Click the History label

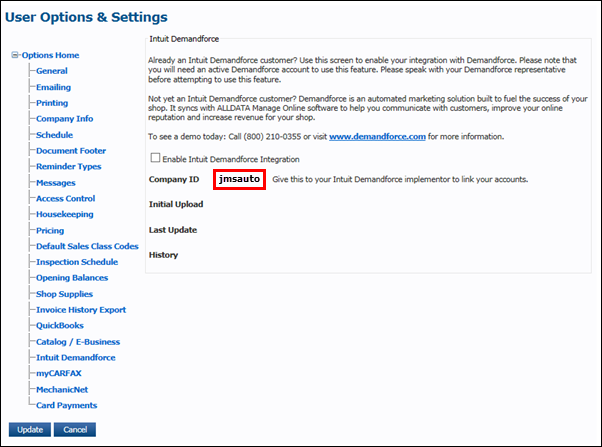point(164,255)
